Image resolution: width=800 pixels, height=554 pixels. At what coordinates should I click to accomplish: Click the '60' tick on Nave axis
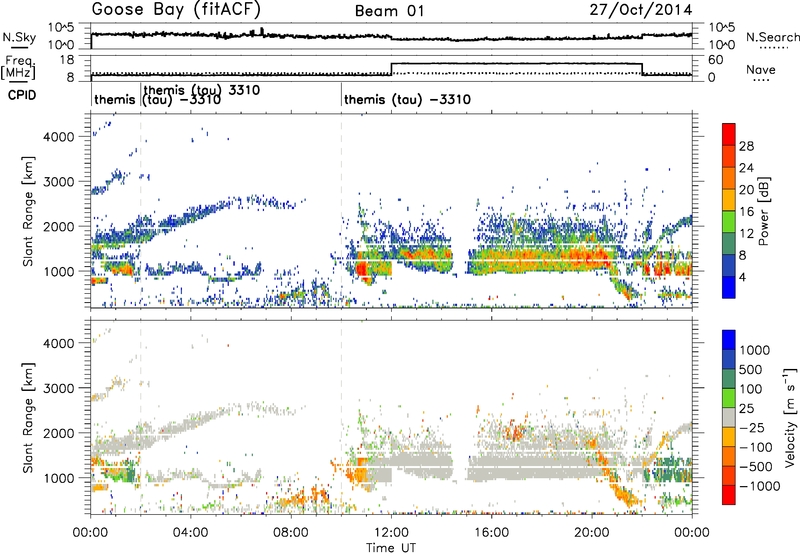pos(716,60)
